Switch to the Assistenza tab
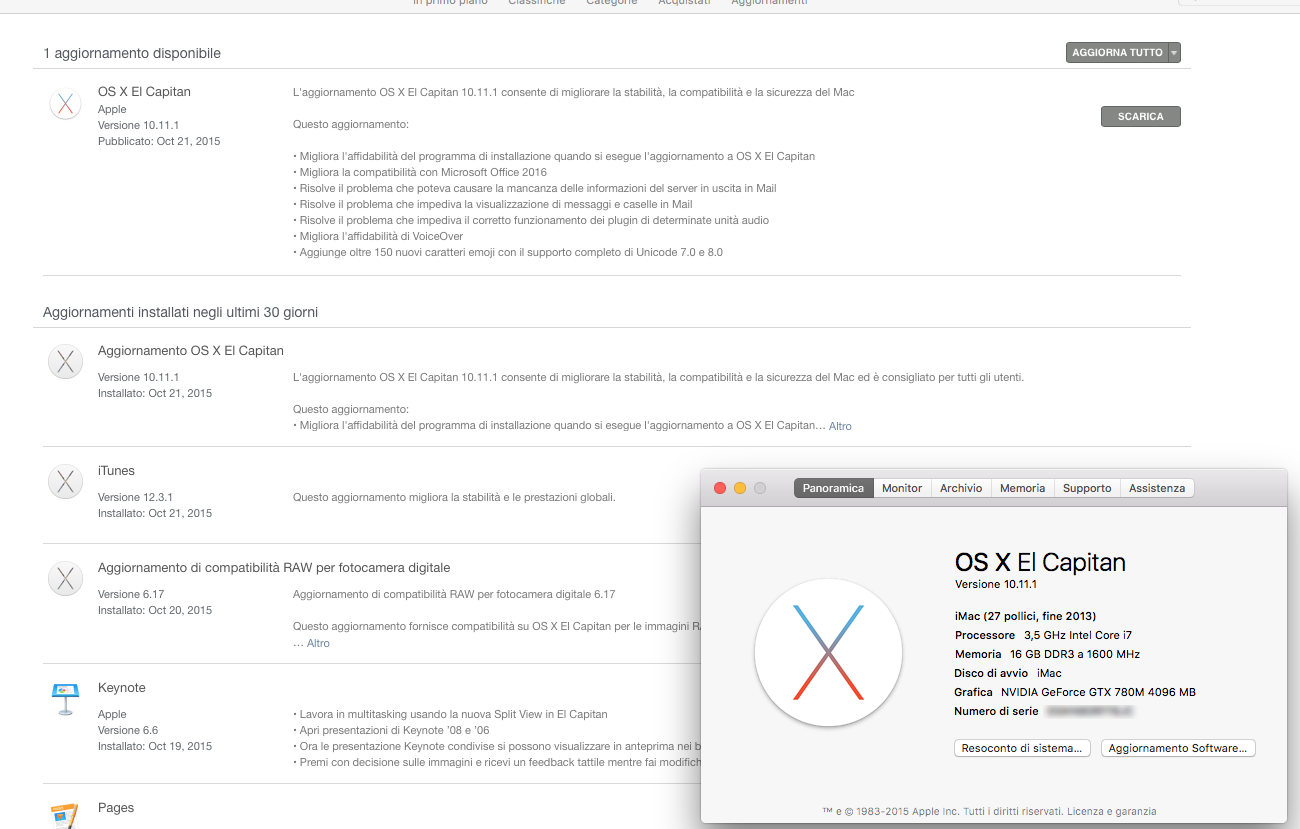The height and width of the screenshot is (829, 1300). [x=1157, y=488]
